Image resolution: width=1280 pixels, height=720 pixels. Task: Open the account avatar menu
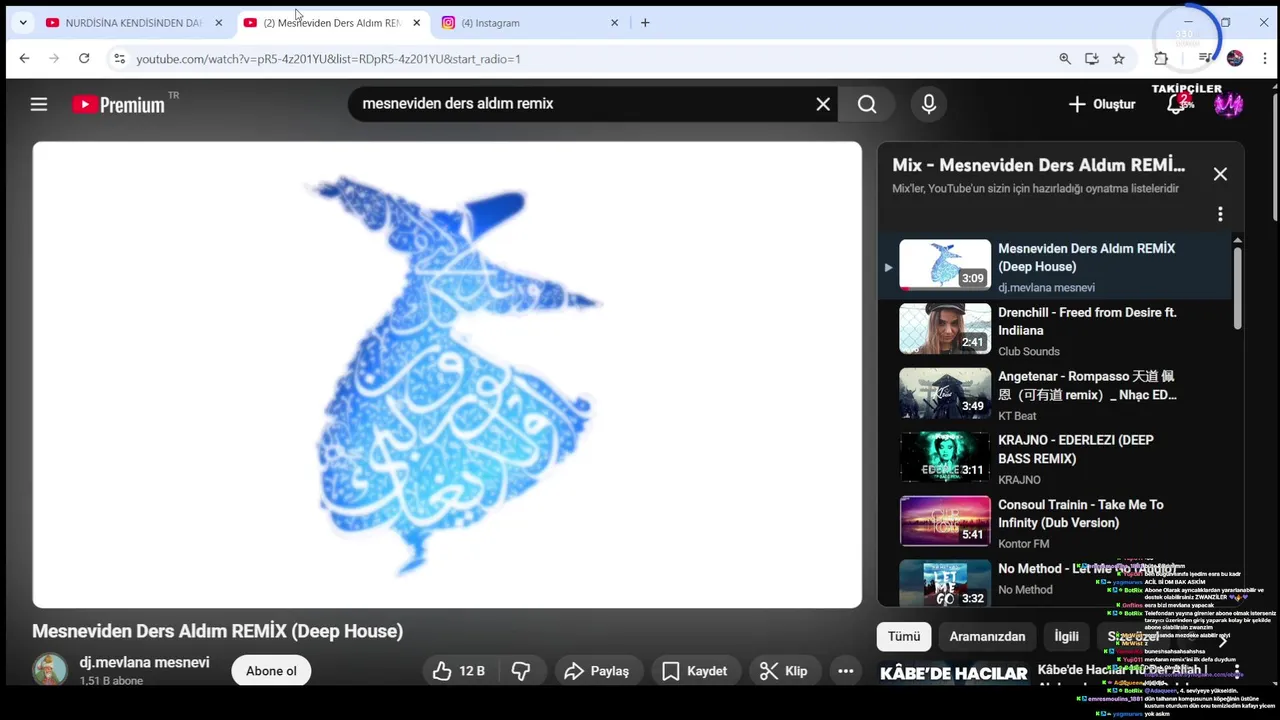pos(1228,104)
